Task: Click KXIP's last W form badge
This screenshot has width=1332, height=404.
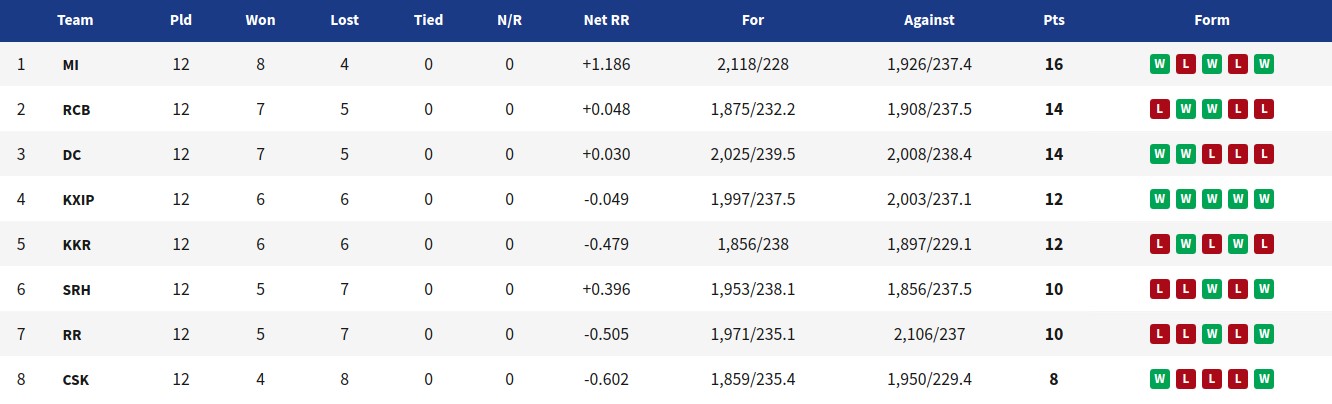Action: 1264,199
